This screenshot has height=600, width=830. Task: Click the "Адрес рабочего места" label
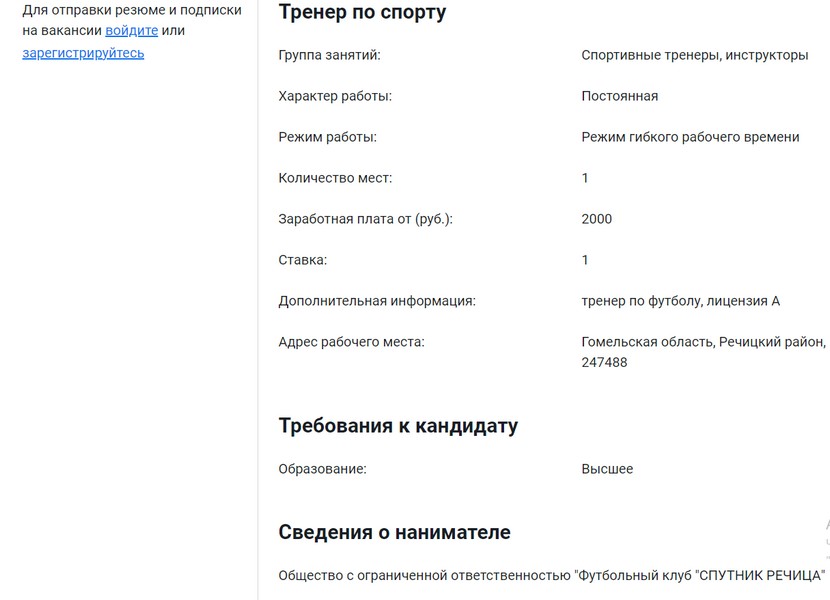tap(351, 342)
